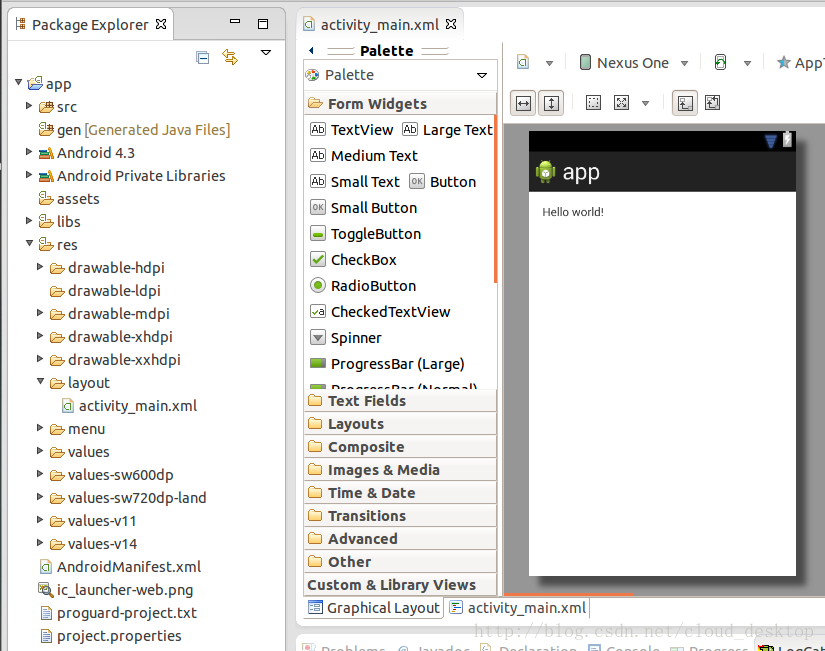This screenshot has height=651, width=825.
Task: Open the Other palette category
Action: [x=400, y=562]
